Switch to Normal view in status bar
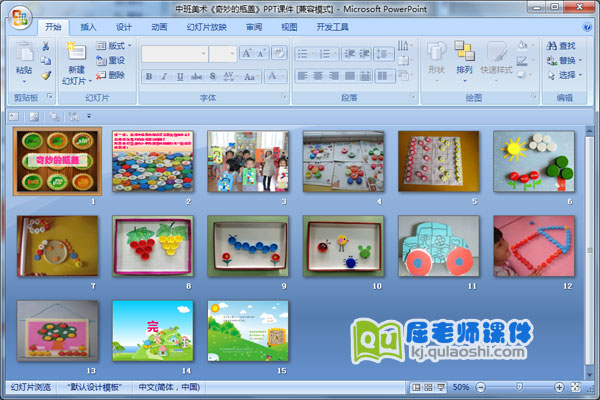This screenshot has width=600, height=400. (416, 387)
